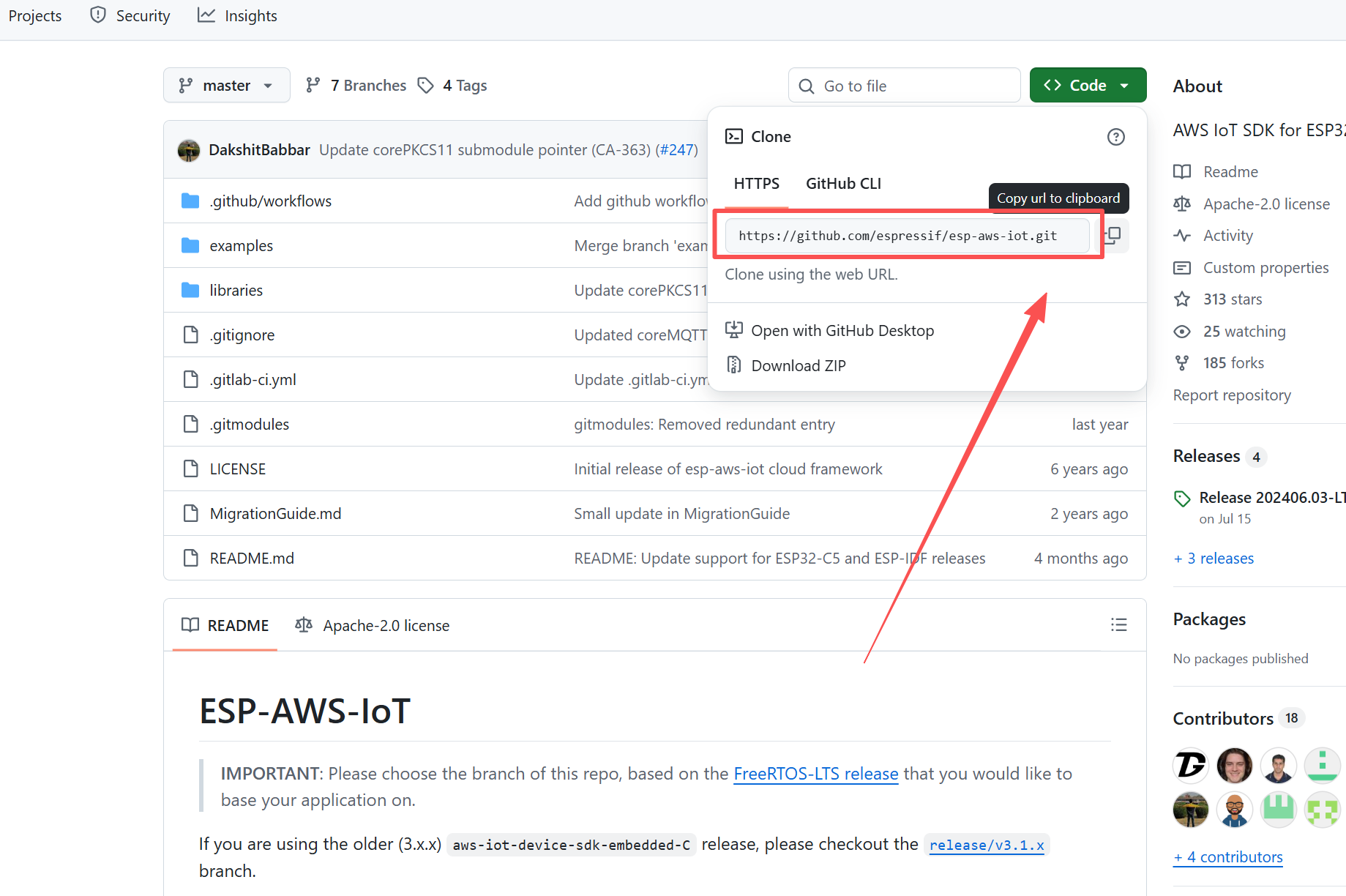Open the Contributors heading link

coord(1238,719)
